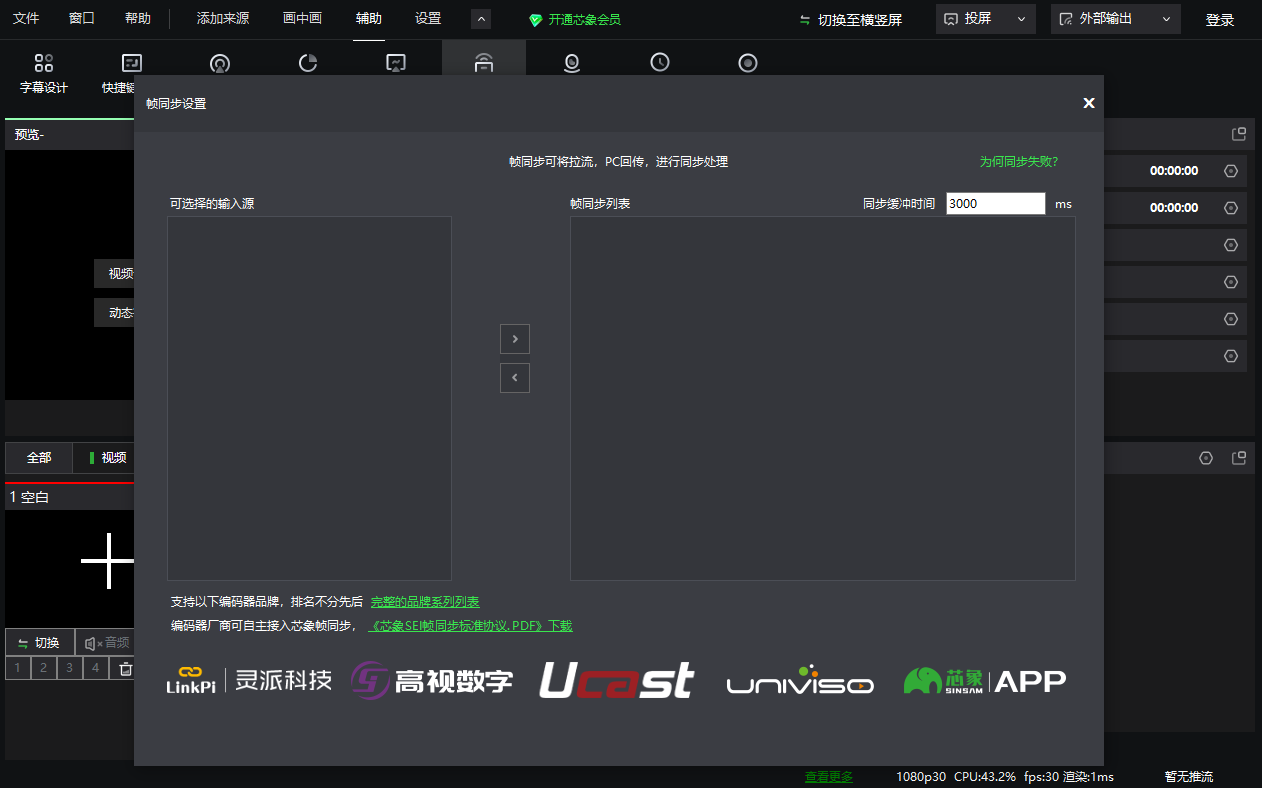This screenshot has width=1262, height=788.
Task: Click the 视频 button in the preview area
Action: pyautogui.click(x=115, y=274)
